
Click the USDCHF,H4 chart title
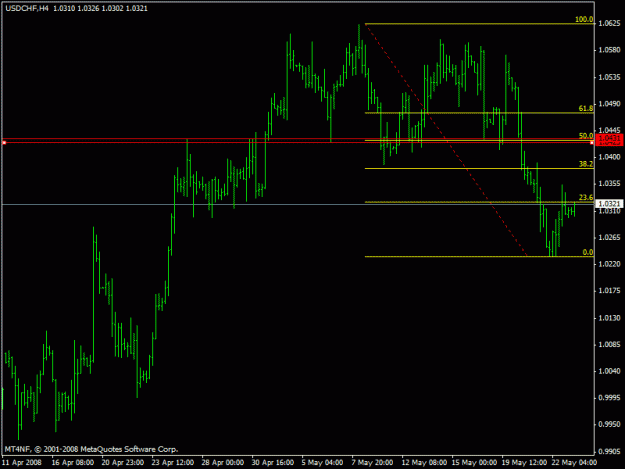pyautogui.click(x=27, y=8)
